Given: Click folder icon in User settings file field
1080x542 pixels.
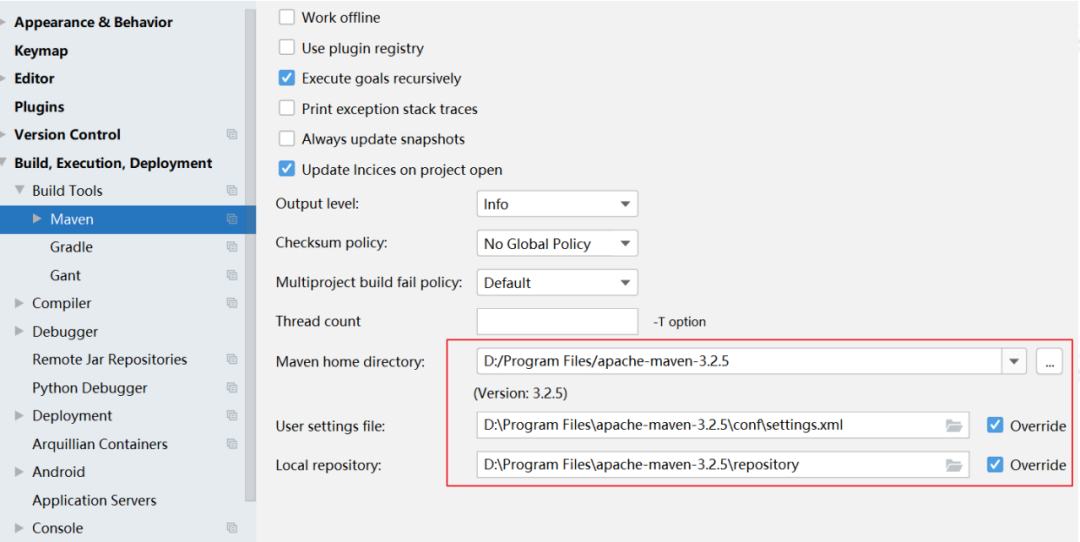Looking at the screenshot, I should point(953,426).
